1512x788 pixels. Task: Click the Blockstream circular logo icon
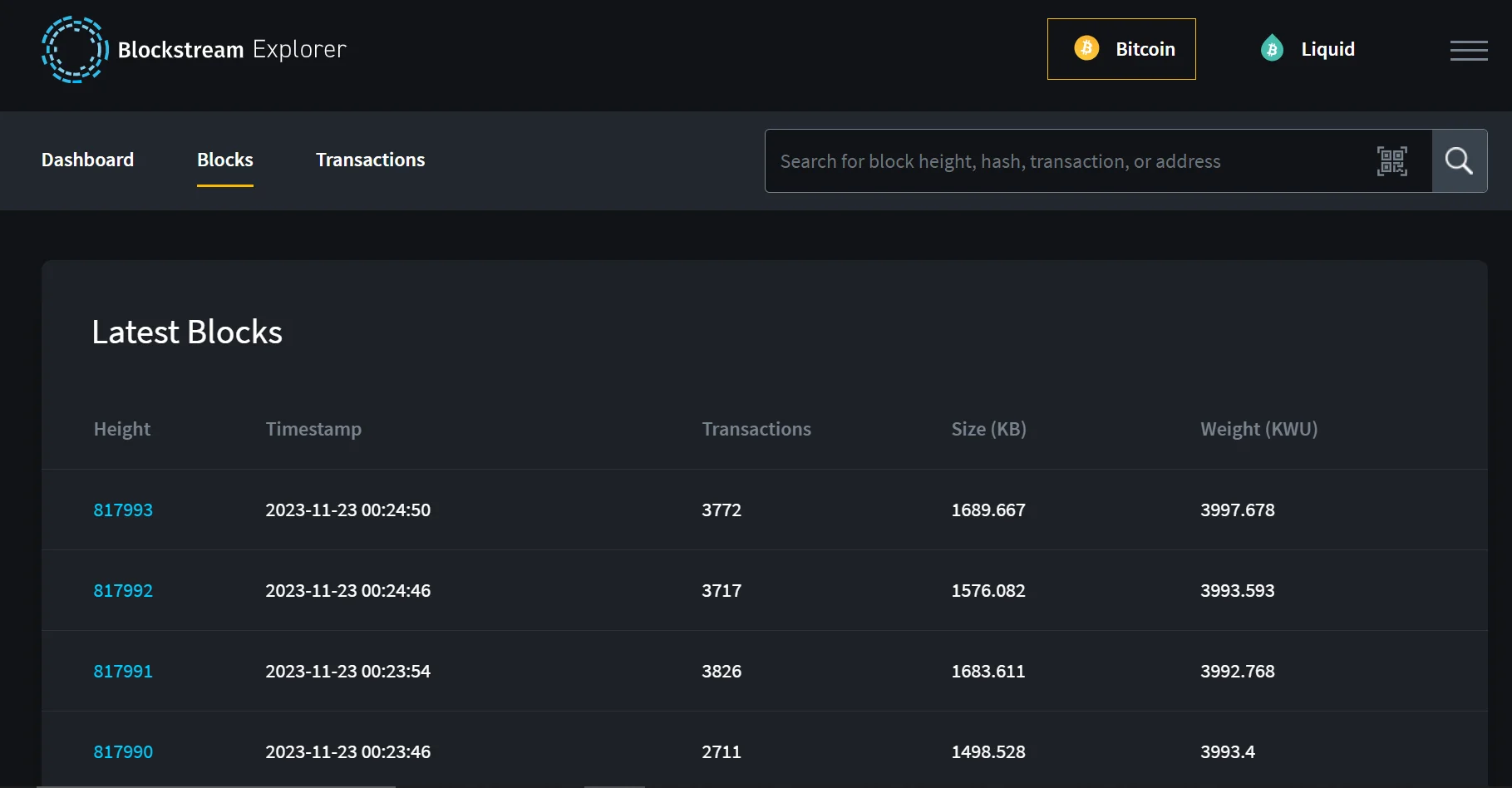(x=75, y=50)
